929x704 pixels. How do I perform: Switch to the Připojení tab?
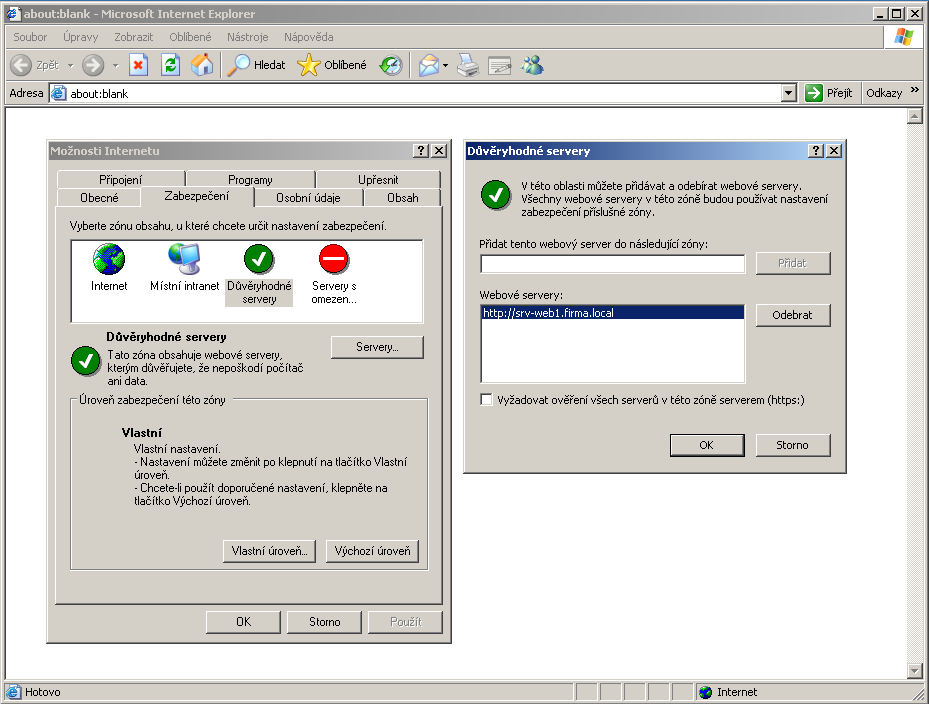(121, 179)
